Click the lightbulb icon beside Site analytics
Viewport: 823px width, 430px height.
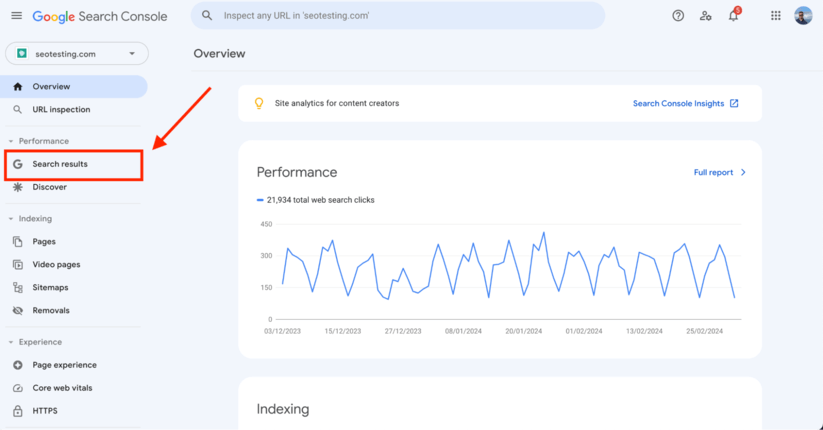point(259,103)
